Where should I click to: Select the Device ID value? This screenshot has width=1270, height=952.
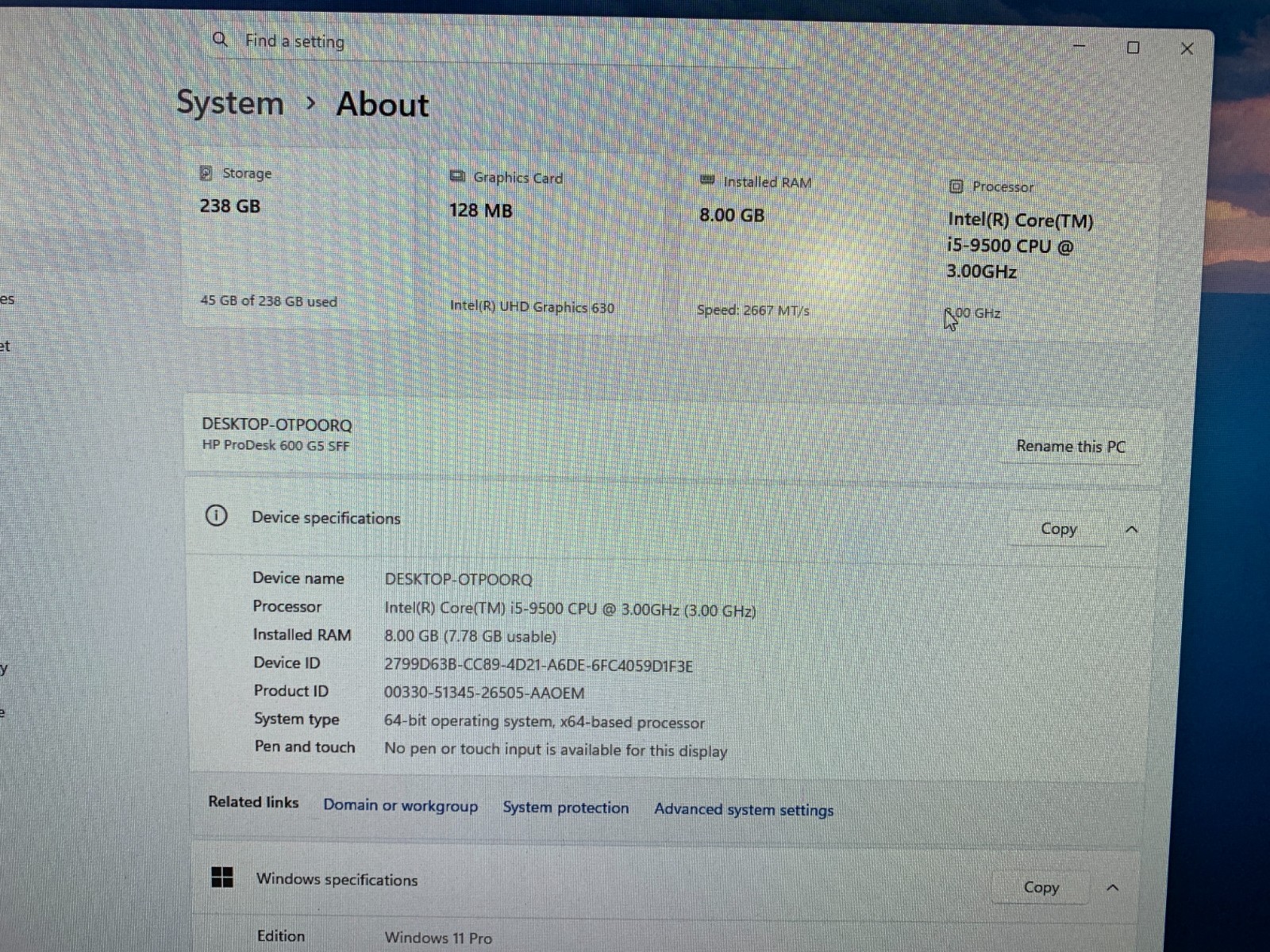tap(538, 666)
